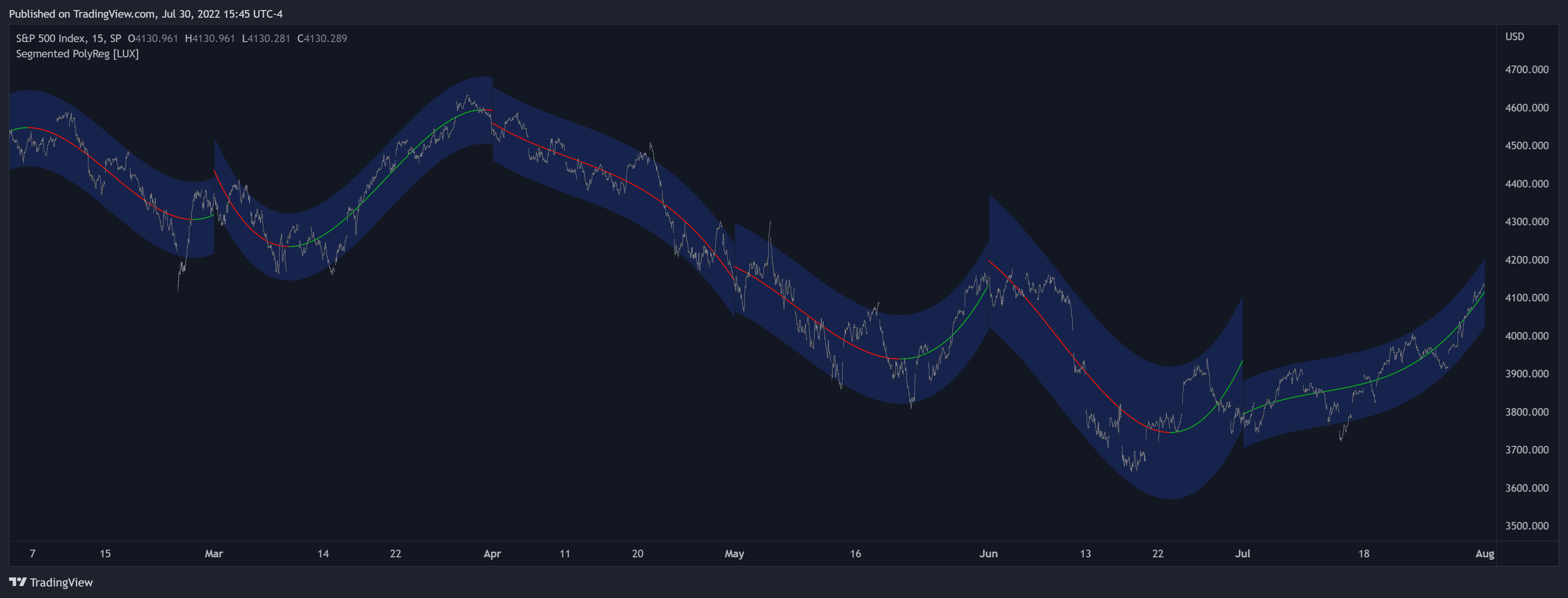Click the 4000.000 price axis label

(x=1526, y=336)
